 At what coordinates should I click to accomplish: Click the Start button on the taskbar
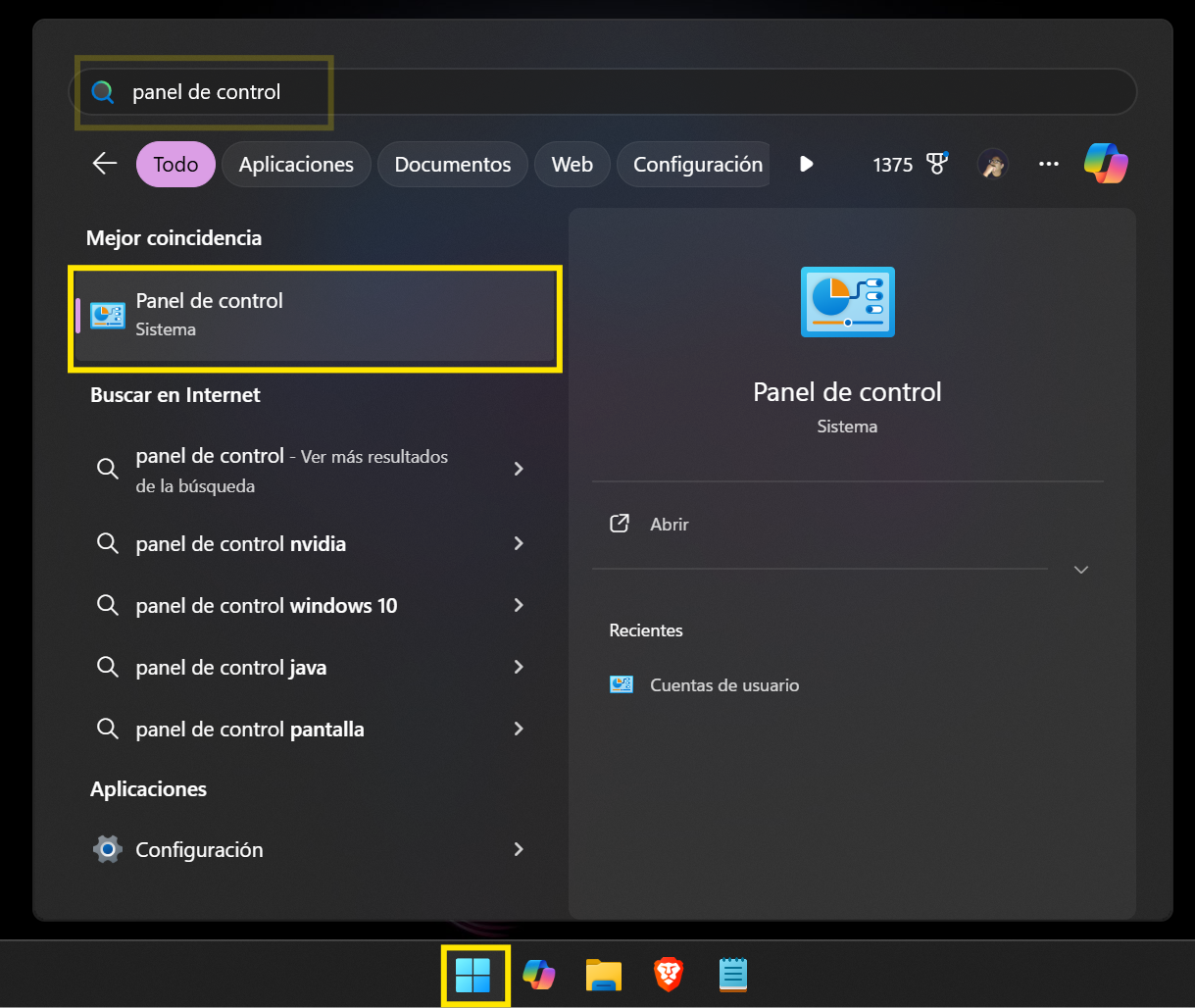[x=475, y=975]
